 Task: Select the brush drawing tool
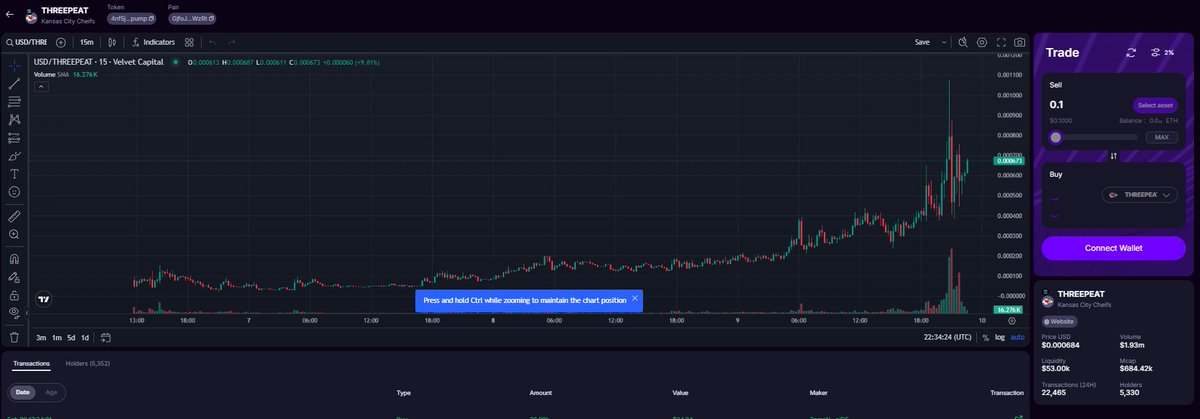pos(14,156)
